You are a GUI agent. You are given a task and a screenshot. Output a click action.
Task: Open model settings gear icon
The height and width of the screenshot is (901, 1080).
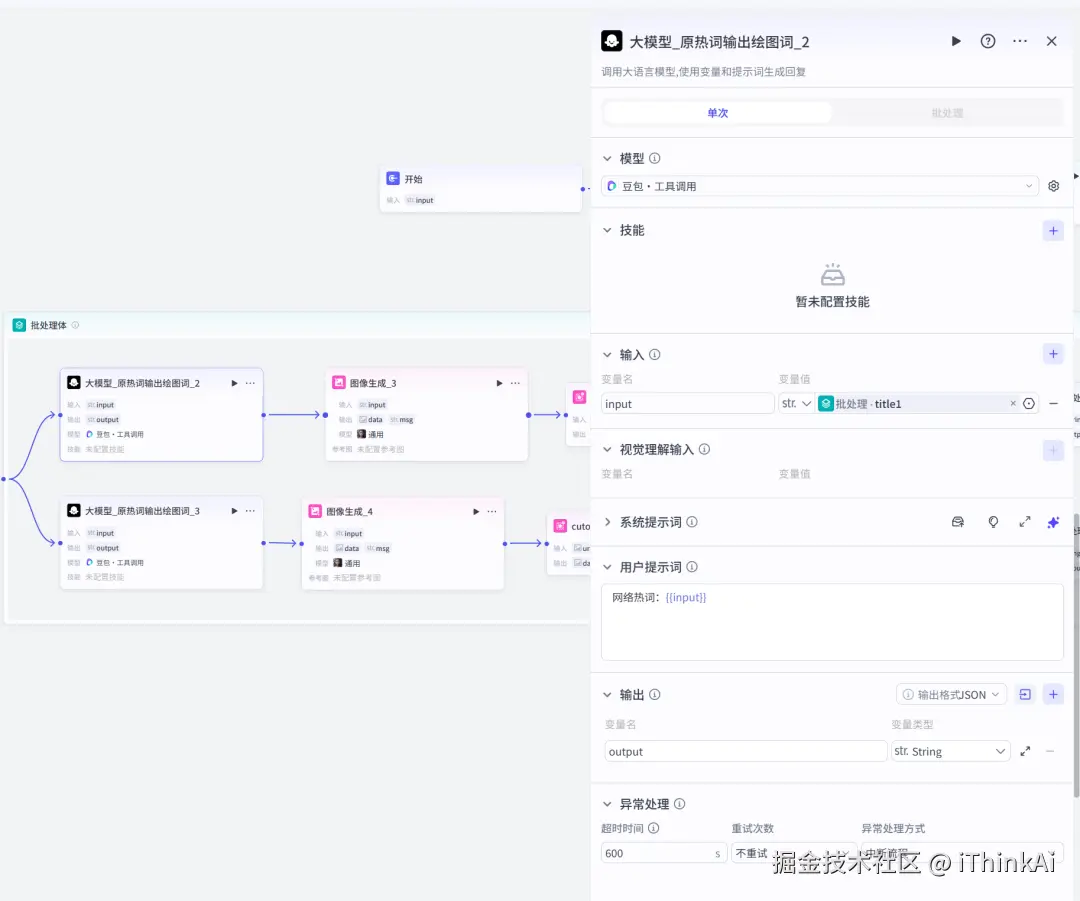coord(1053,186)
